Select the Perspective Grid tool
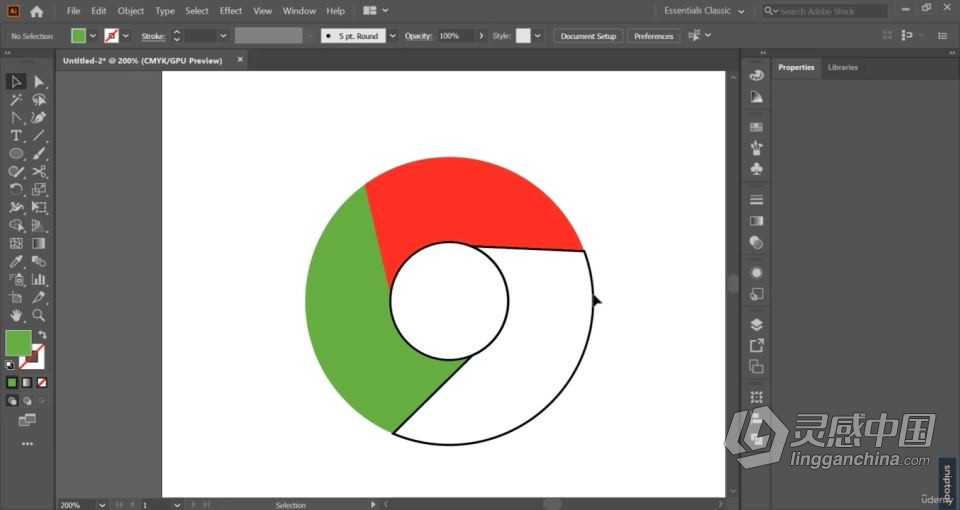 (x=39, y=225)
